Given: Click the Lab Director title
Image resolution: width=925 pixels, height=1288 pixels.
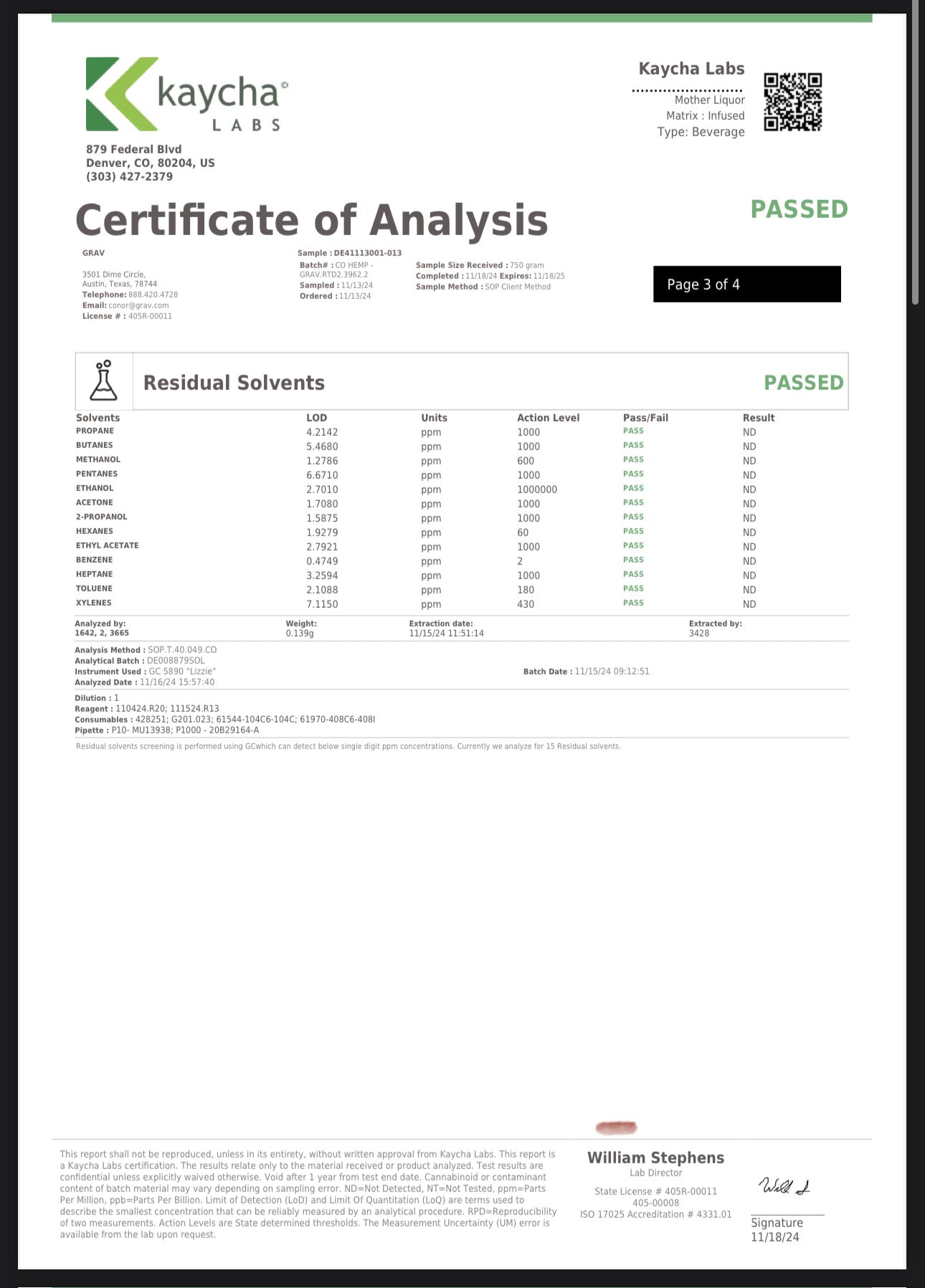Looking at the screenshot, I should (655, 1173).
